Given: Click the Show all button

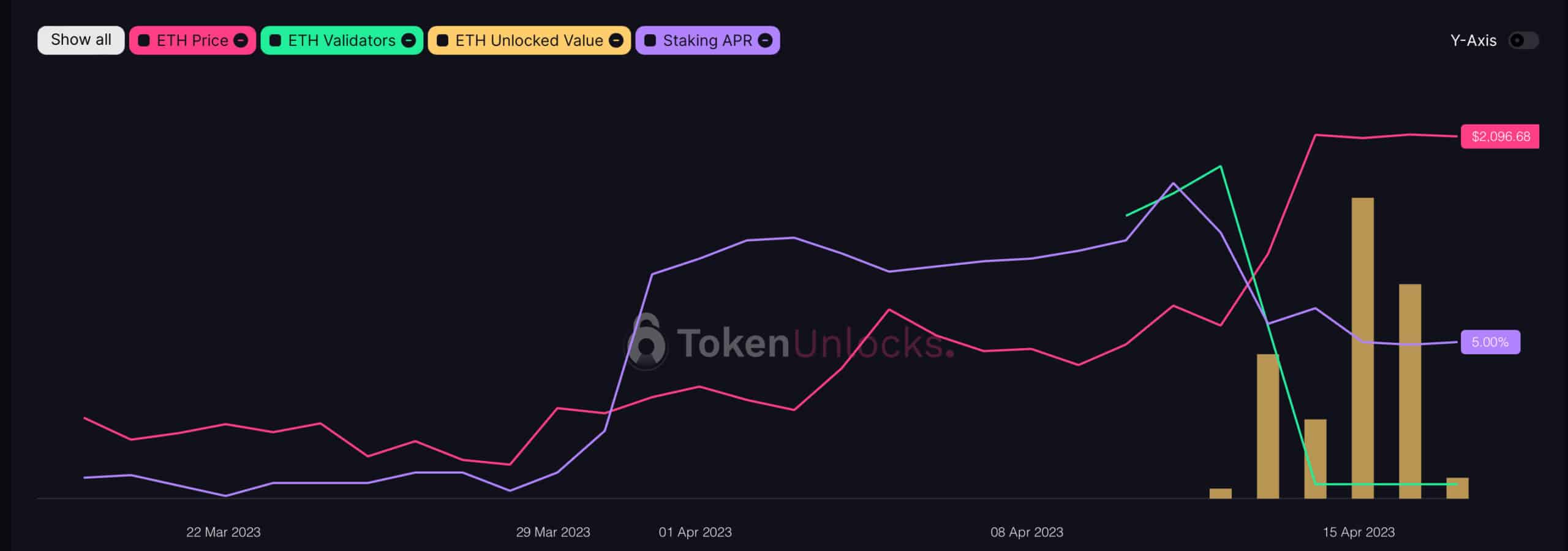Looking at the screenshot, I should [x=81, y=40].
